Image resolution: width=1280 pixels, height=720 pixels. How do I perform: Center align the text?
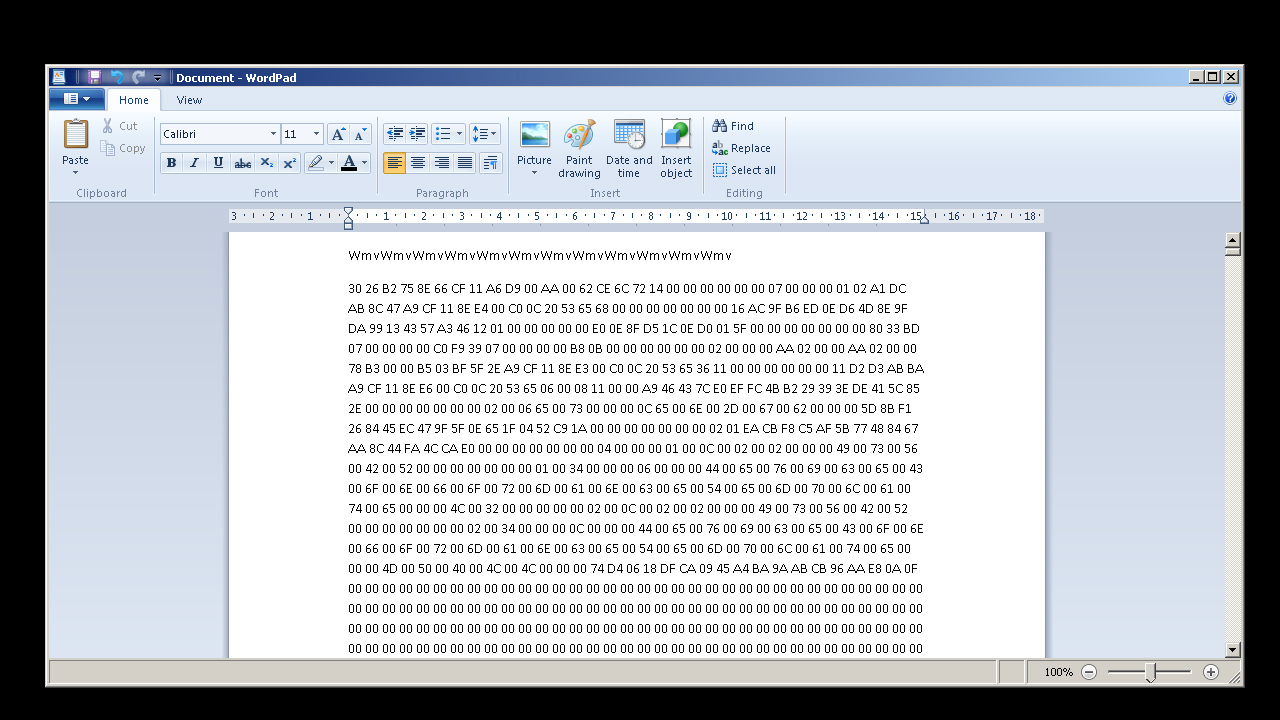[418, 163]
